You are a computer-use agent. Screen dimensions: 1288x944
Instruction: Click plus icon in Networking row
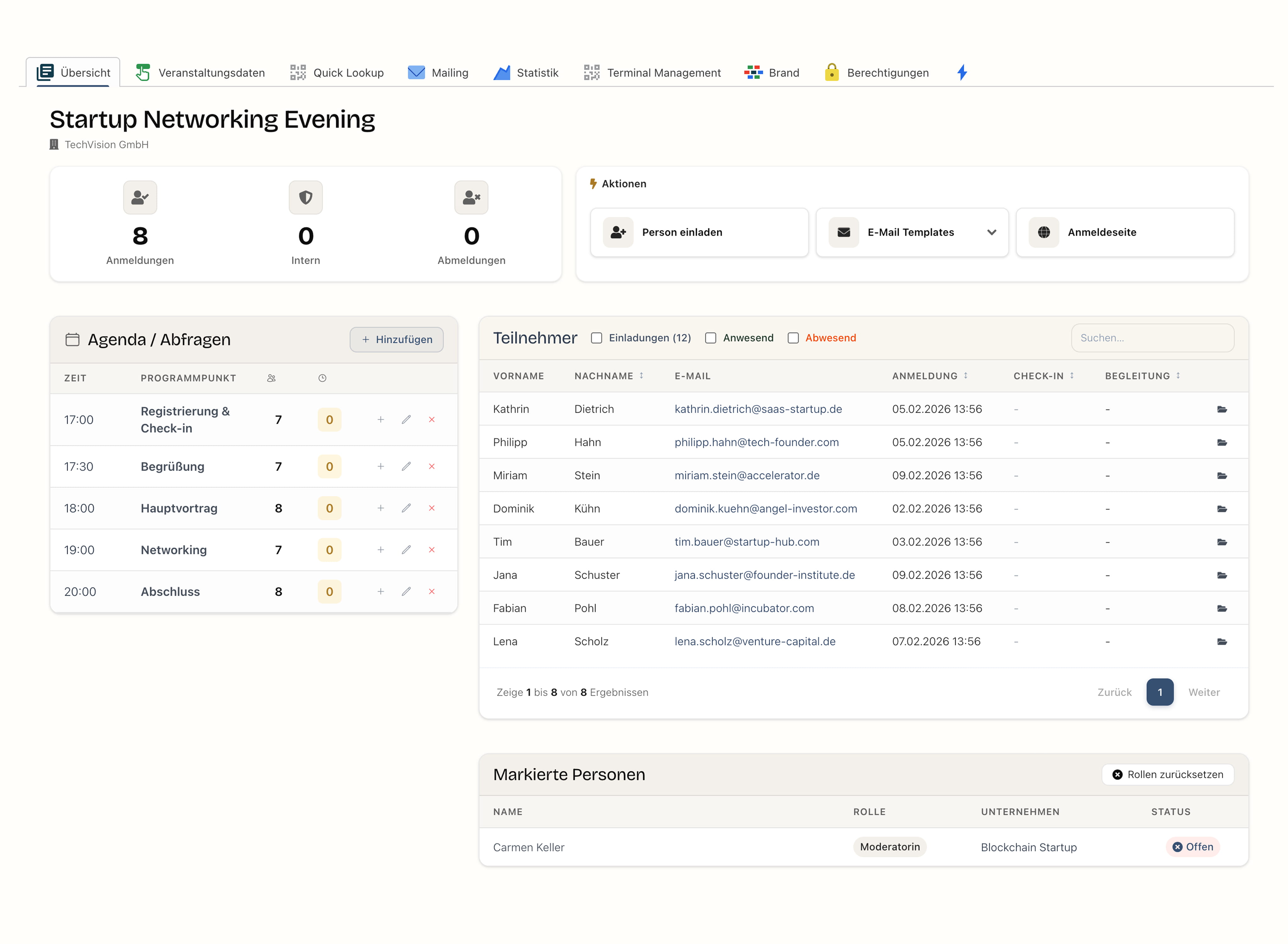coord(380,550)
